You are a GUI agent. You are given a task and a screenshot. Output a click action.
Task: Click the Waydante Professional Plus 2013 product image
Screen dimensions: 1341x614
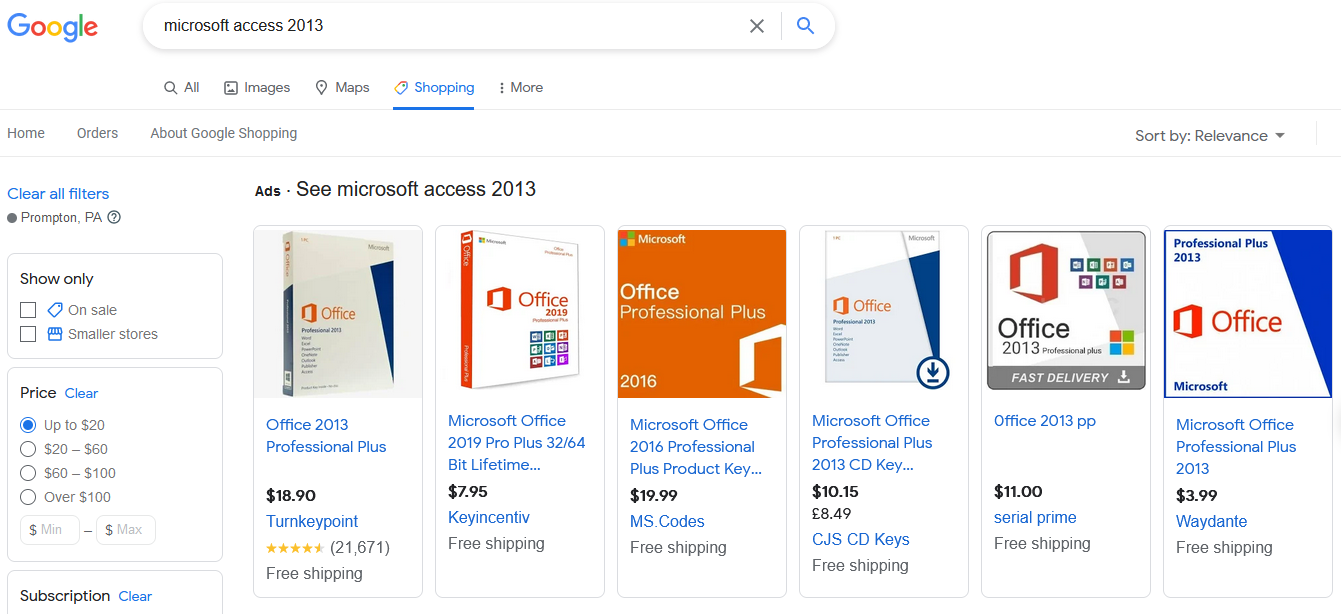1248,314
